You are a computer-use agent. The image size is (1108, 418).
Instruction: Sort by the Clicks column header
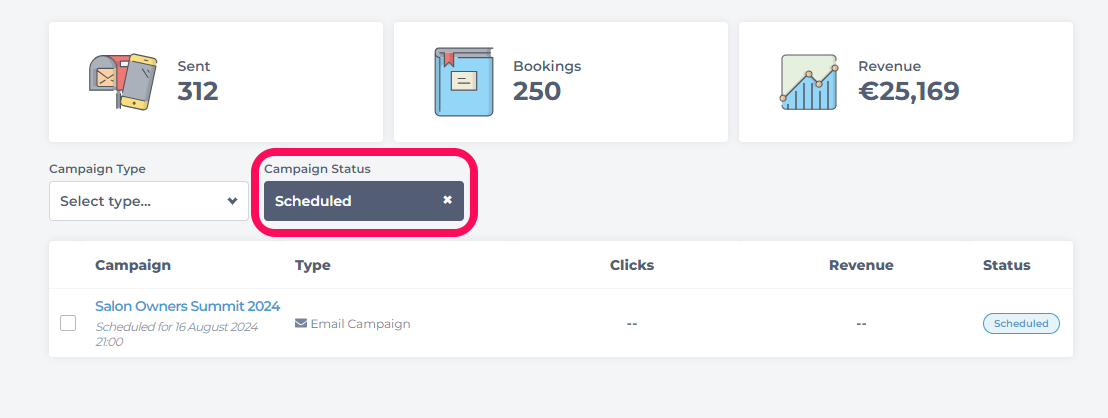point(632,265)
